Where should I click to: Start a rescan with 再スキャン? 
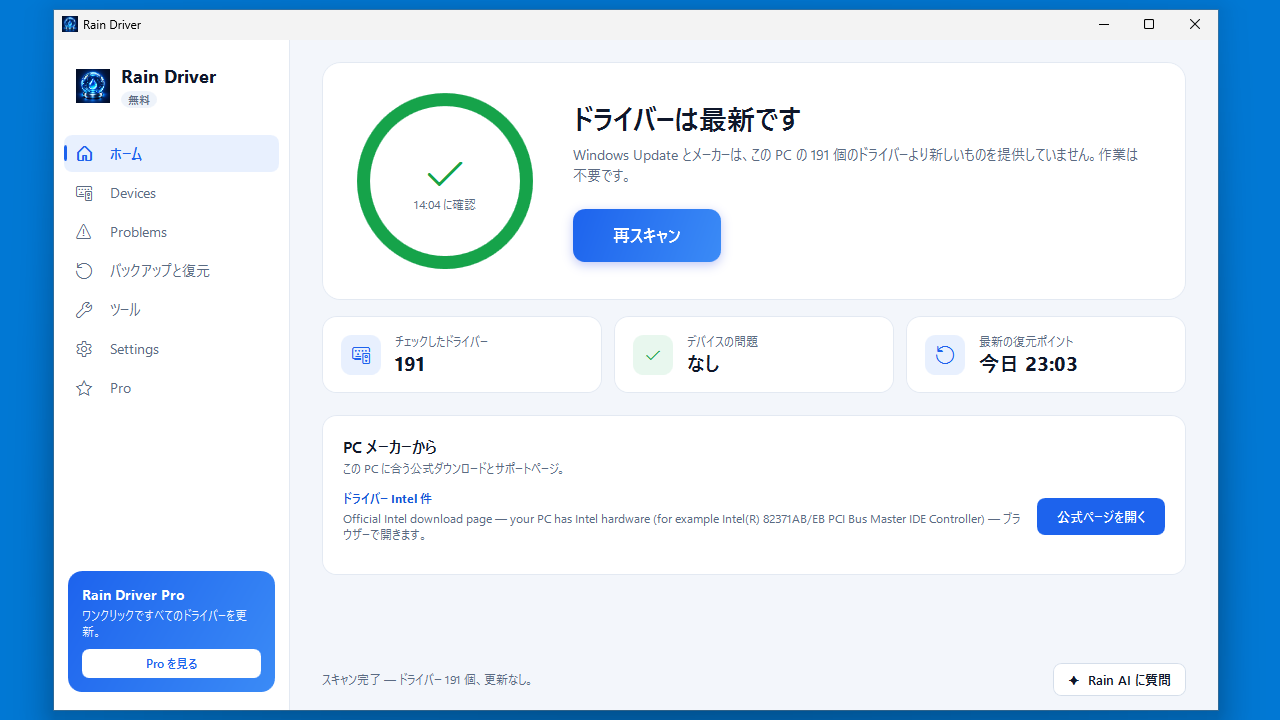pyautogui.click(x=647, y=236)
